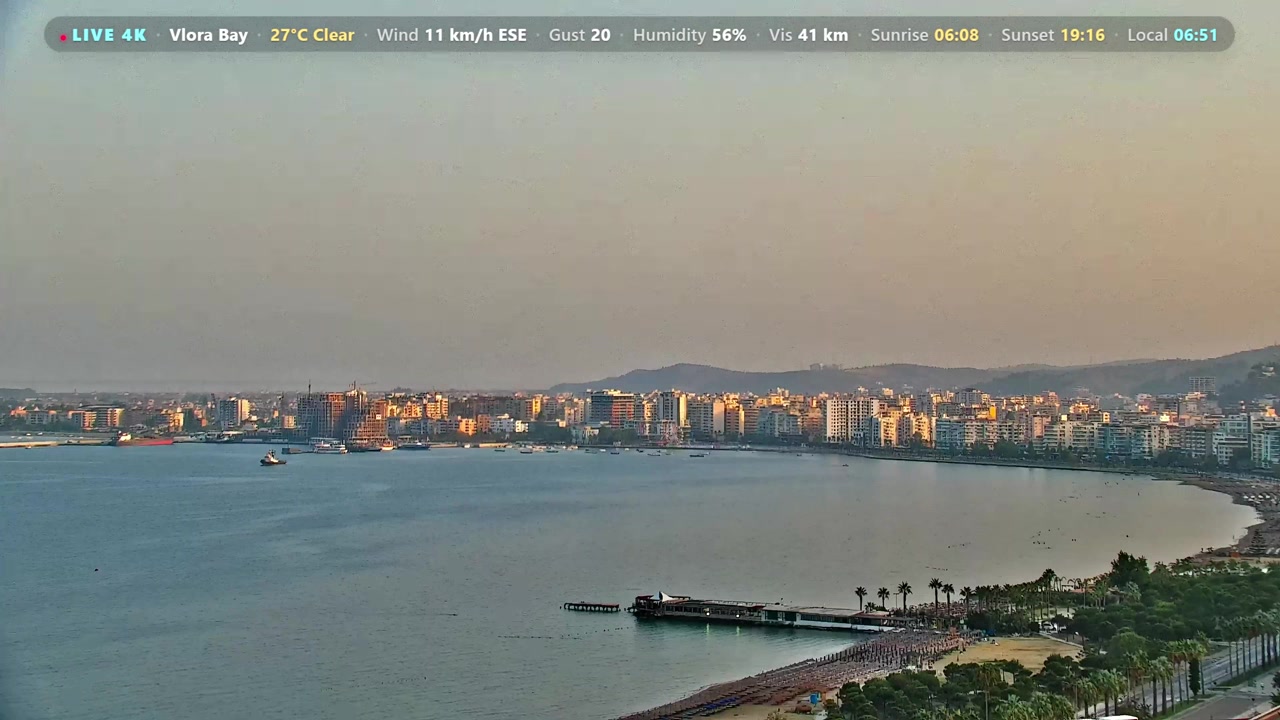Screen dimensions: 1280x720
Task: Click the 27°C Clear temperature reading
Action: [312, 35]
